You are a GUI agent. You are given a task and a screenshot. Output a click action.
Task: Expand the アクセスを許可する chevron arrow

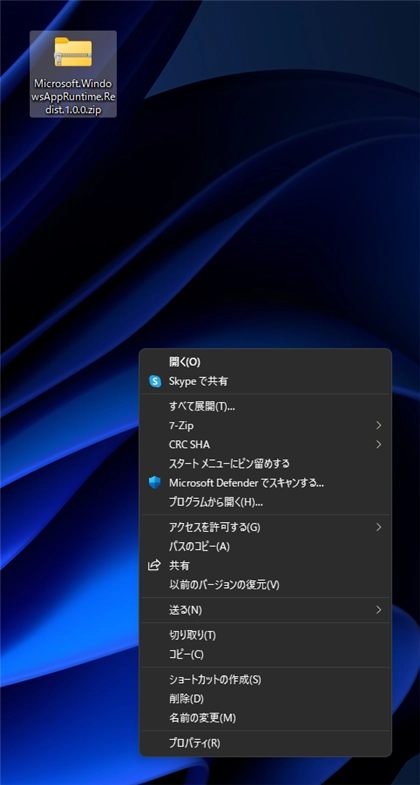click(378, 527)
